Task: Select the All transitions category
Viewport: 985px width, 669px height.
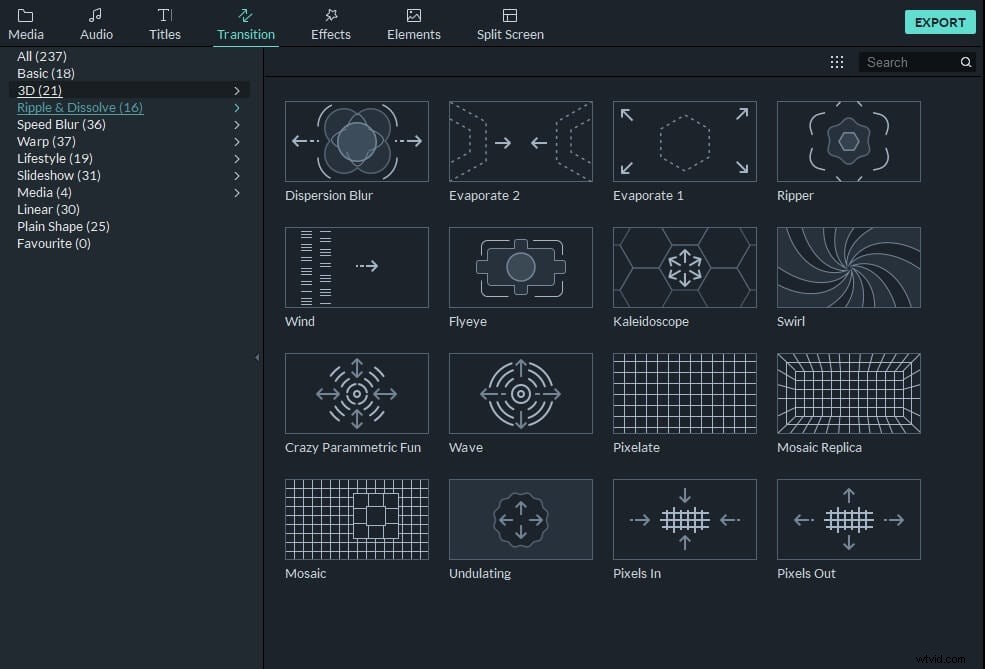Action: tap(41, 56)
